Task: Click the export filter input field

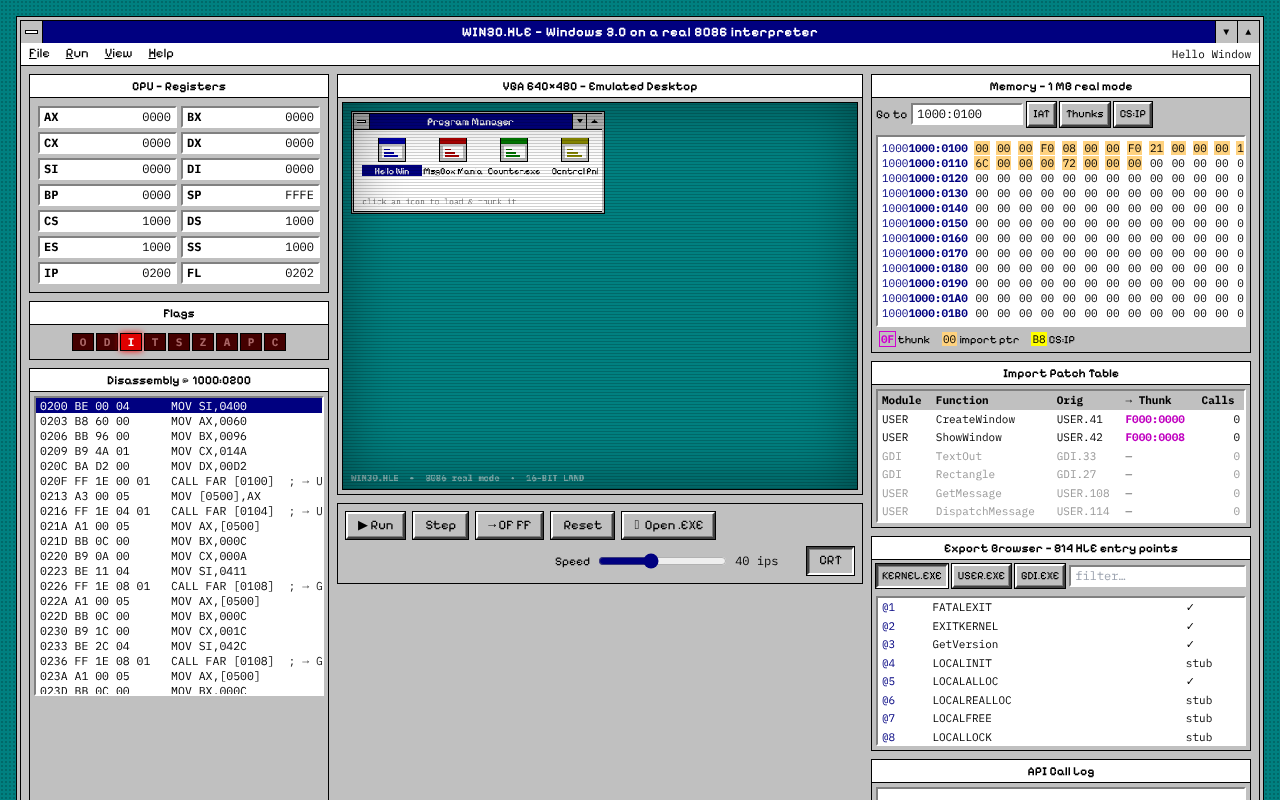Action: [1158, 576]
